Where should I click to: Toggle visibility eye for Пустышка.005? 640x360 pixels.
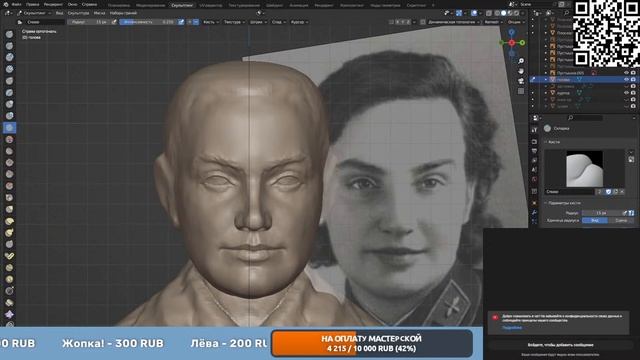point(626,73)
